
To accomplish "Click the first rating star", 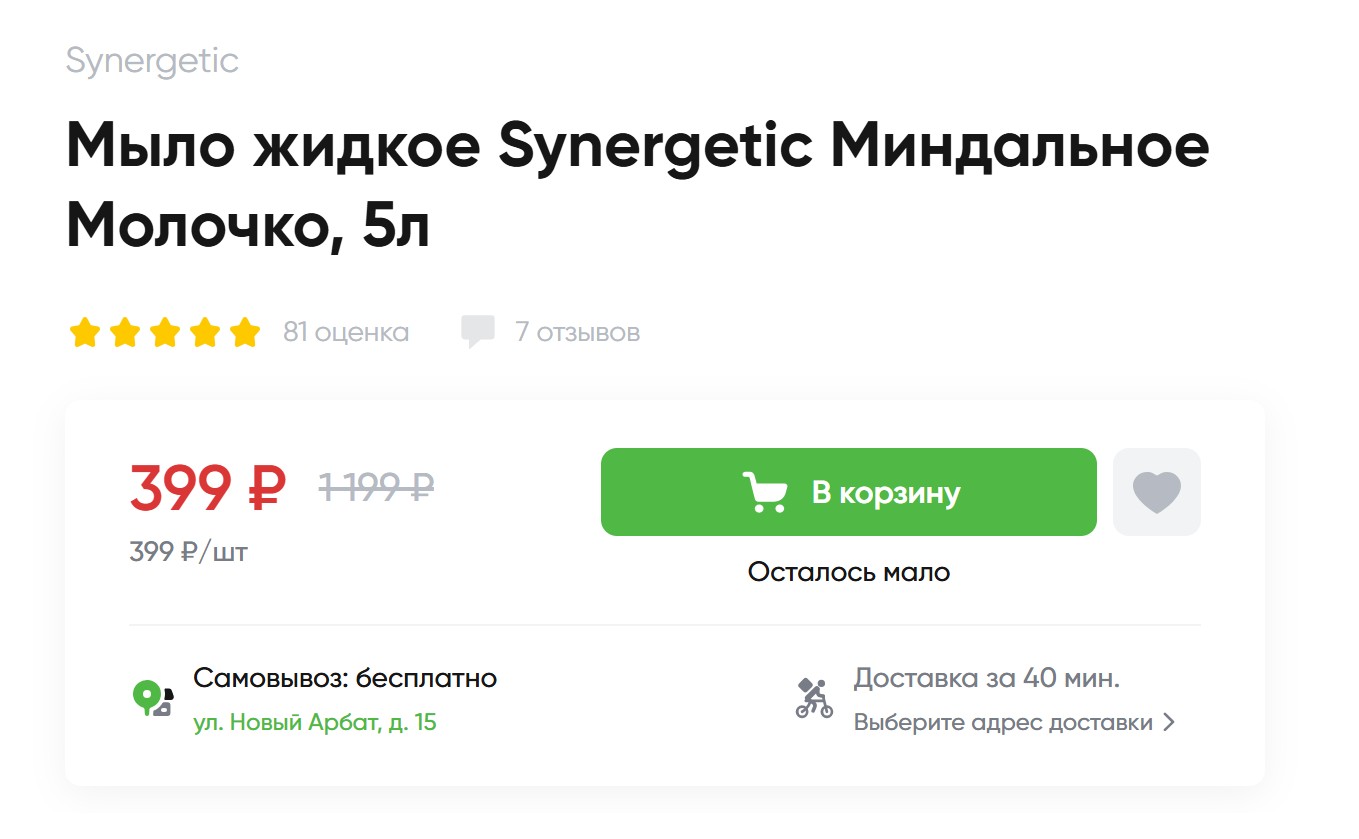I will click(85, 332).
